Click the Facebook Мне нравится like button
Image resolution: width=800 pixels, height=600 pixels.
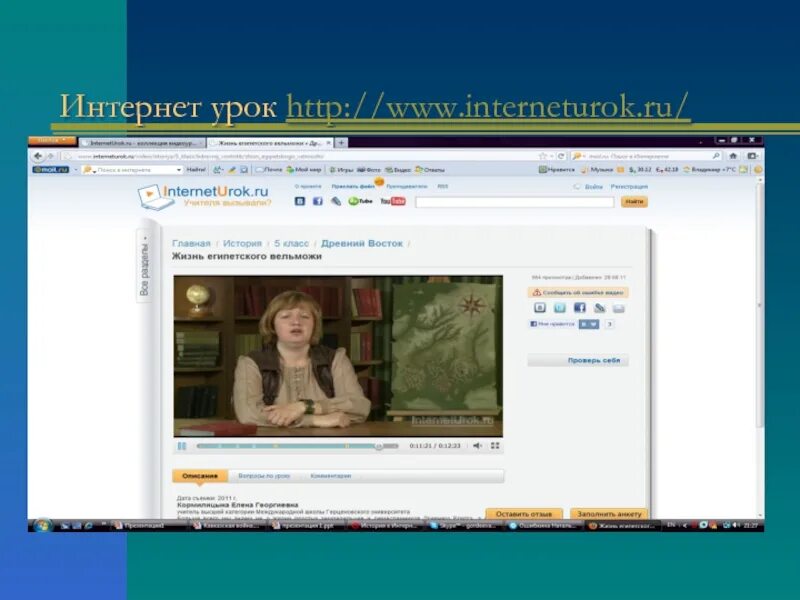pyautogui.click(x=553, y=324)
